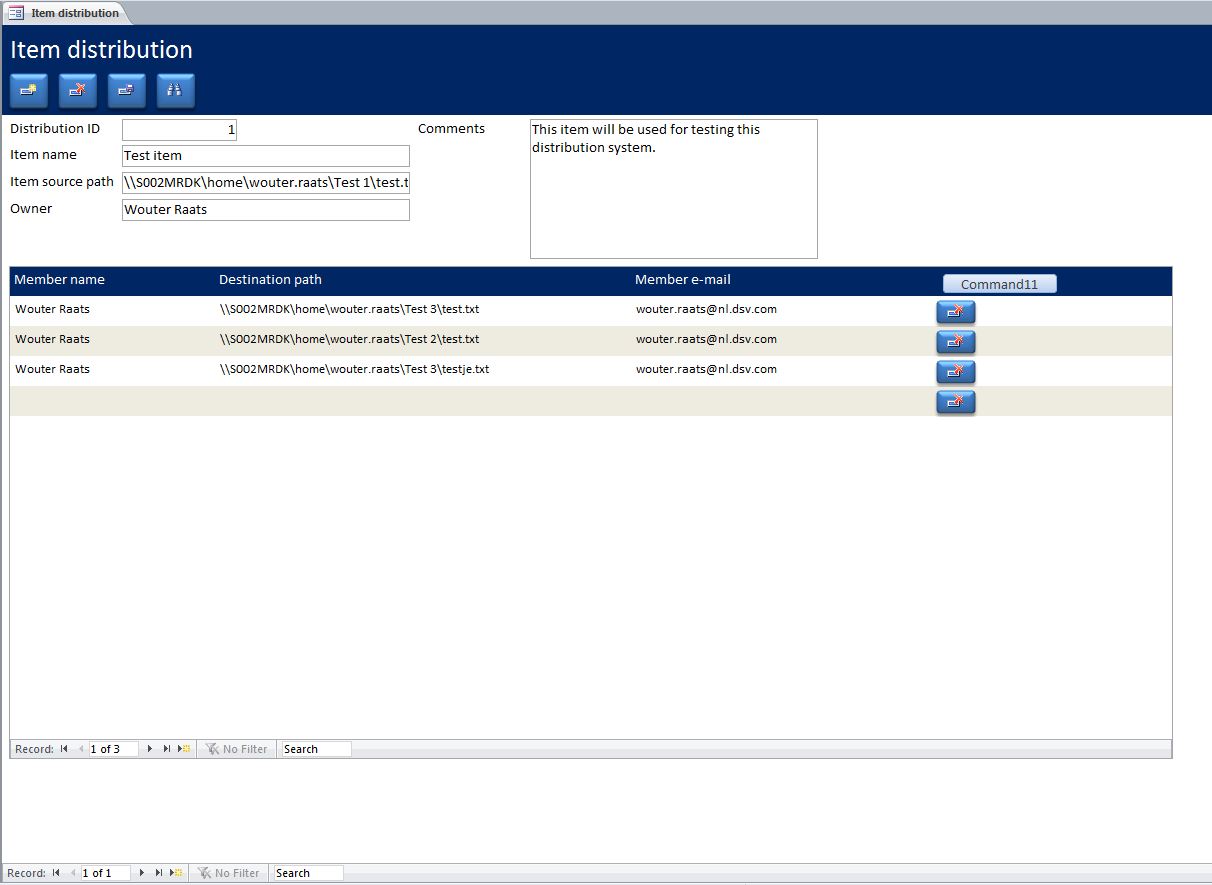Click destination path ending Test 3\test.txt
Screen dimensions: 1212x885
[349, 309]
